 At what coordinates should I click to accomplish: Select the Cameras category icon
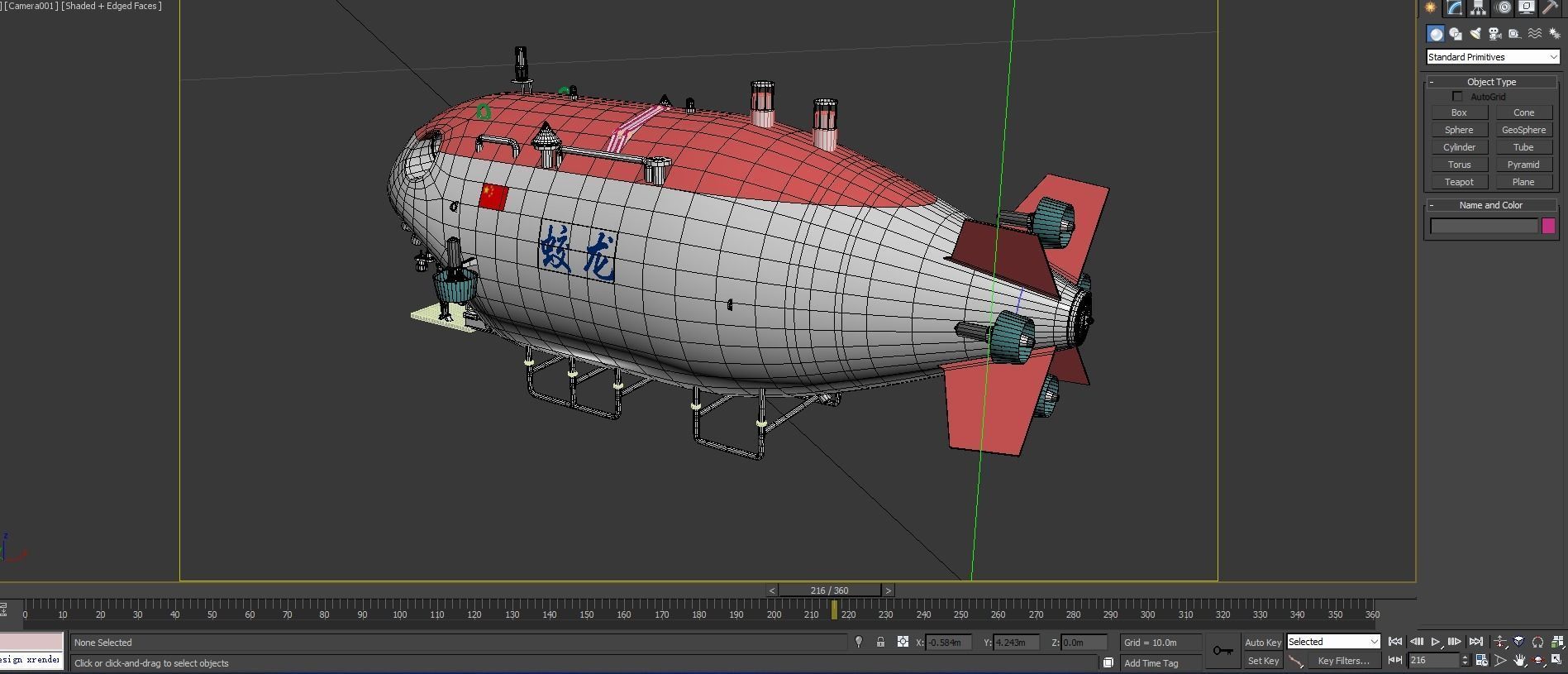coord(1495,34)
